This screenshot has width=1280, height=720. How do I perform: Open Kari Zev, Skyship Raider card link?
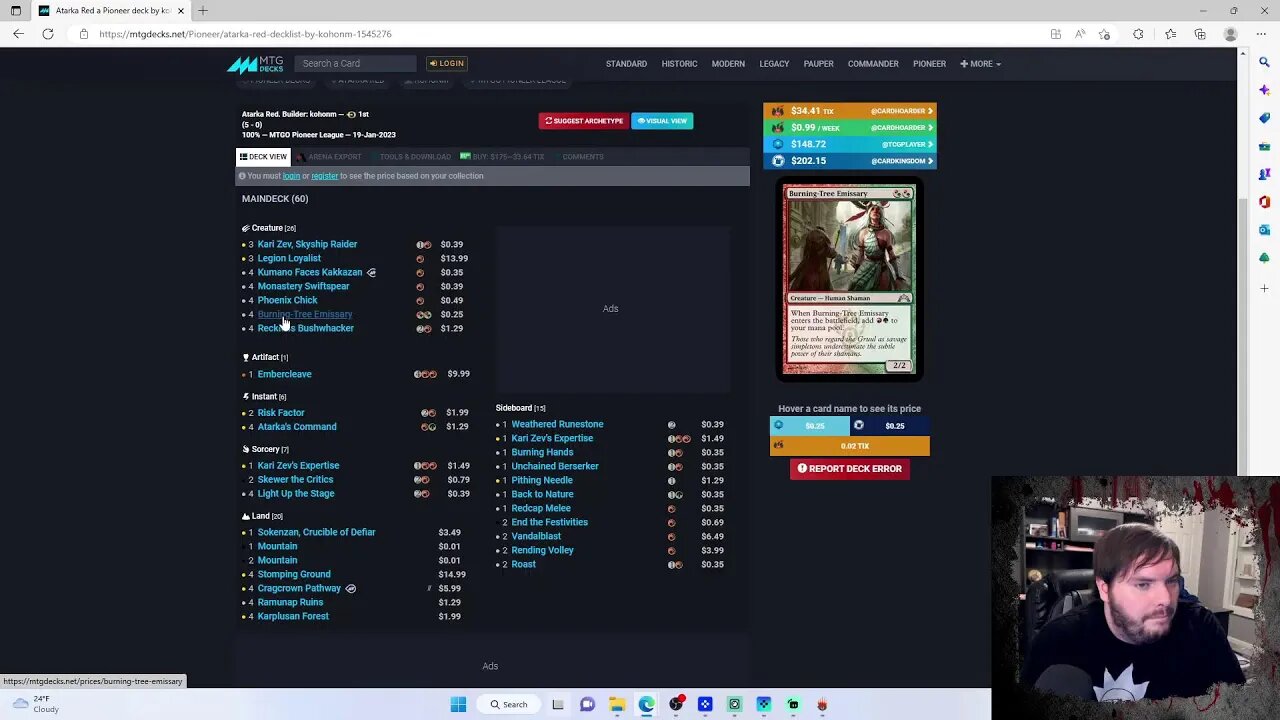click(307, 244)
